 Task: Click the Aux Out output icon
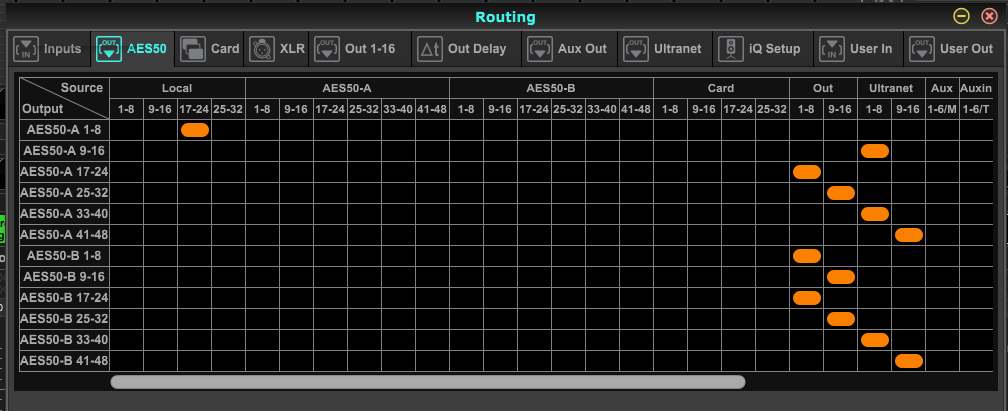click(540, 49)
